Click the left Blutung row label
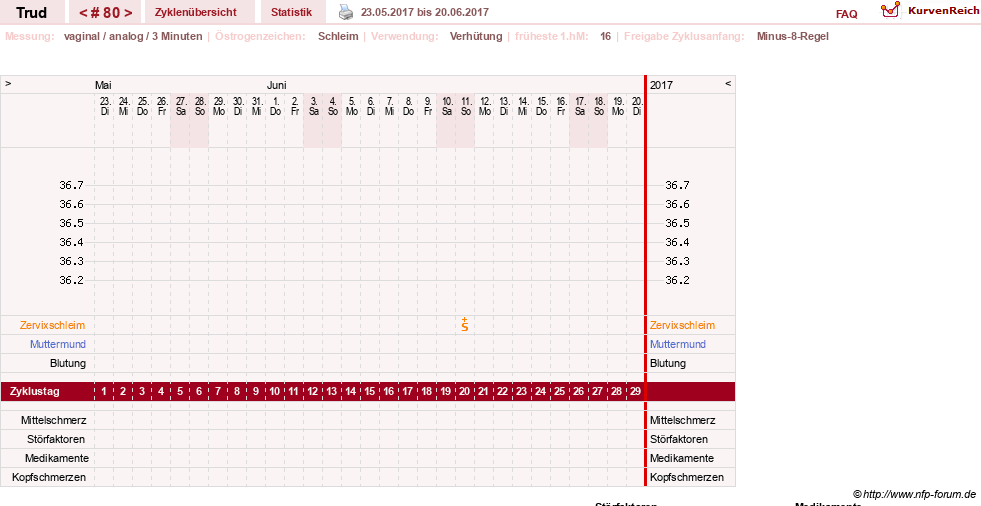The height and width of the screenshot is (506, 981). click(x=68, y=363)
